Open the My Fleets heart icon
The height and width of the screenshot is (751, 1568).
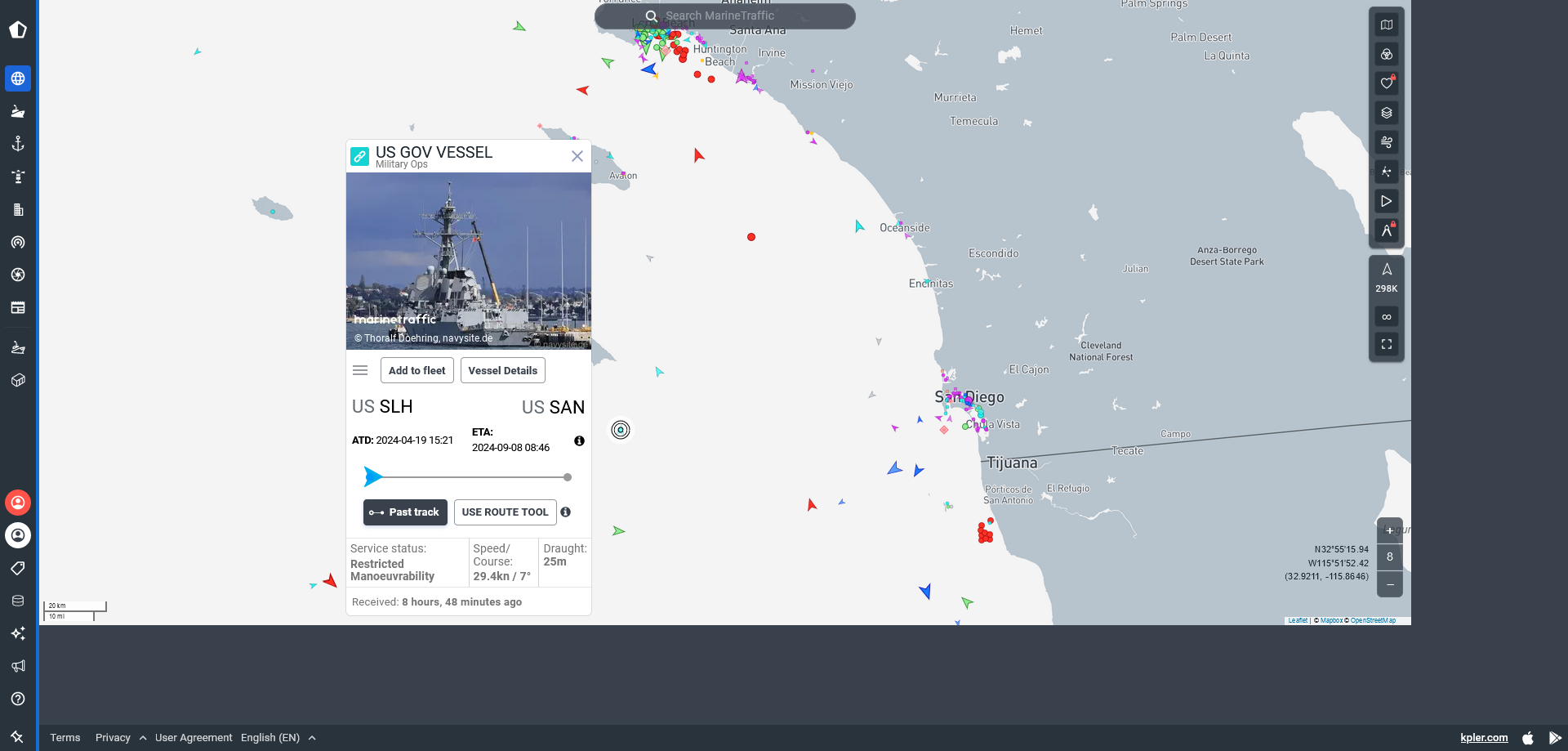(1387, 83)
